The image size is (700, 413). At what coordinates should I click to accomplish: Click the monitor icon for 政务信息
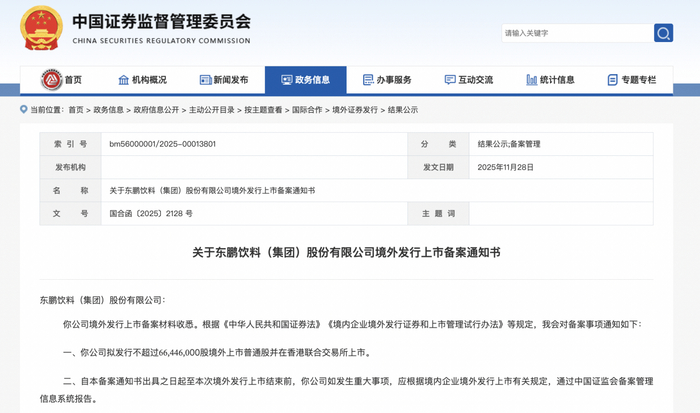pyautogui.click(x=287, y=80)
